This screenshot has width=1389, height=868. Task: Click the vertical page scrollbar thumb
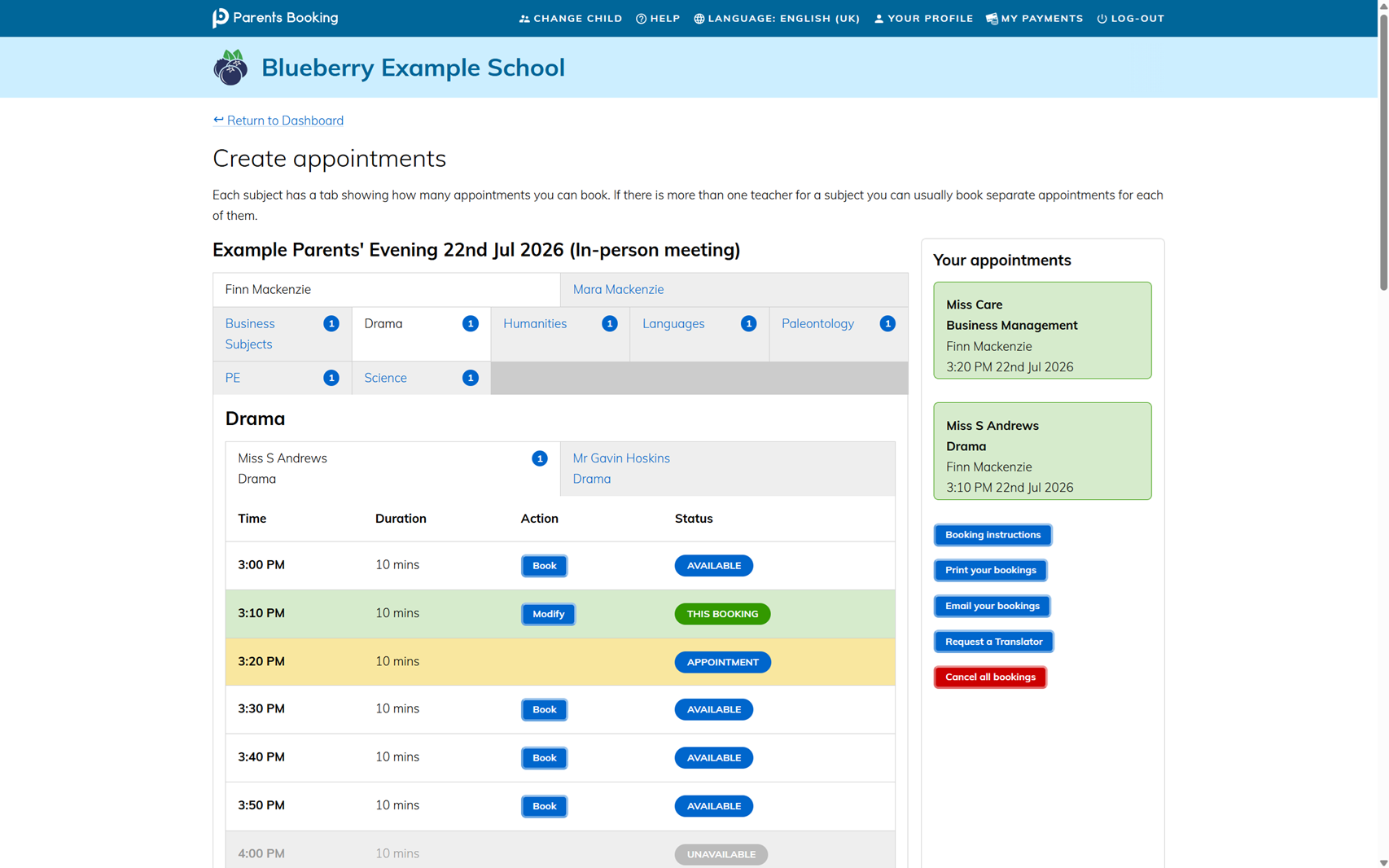pyautogui.click(x=1383, y=151)
